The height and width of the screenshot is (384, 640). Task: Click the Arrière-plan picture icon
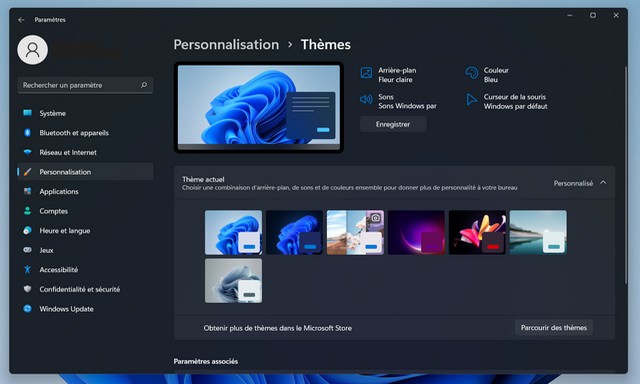pyautogui.click(x=366, y=73)
